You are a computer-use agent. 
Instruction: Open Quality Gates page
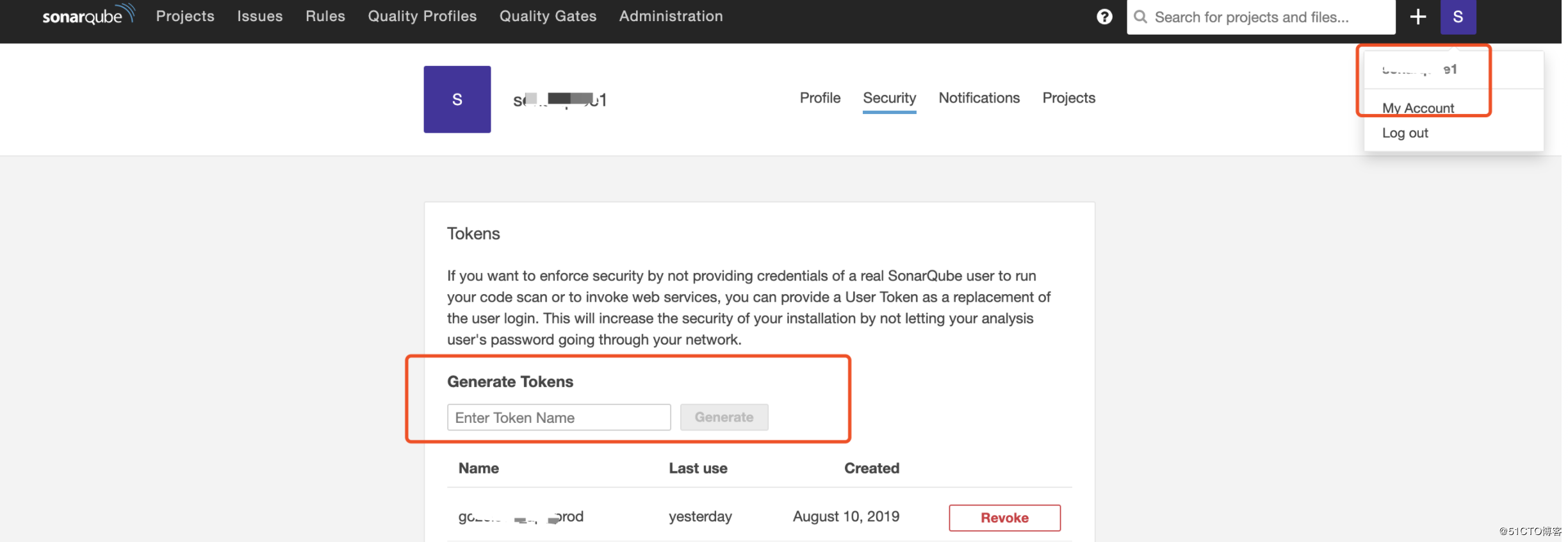pyautogui.click(x=548, y=16)
